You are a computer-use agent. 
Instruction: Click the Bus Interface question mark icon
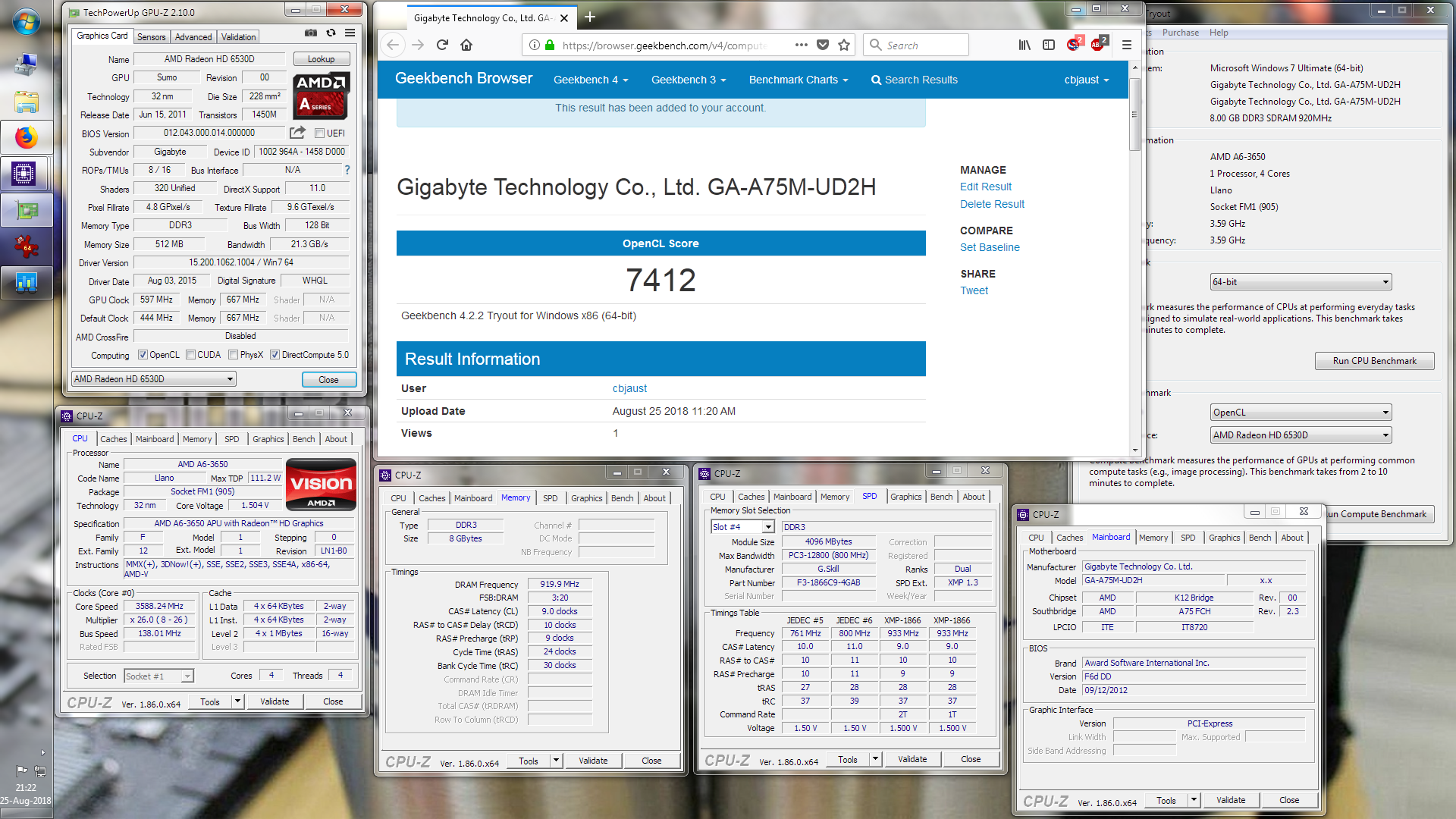(x=347, y=170)
